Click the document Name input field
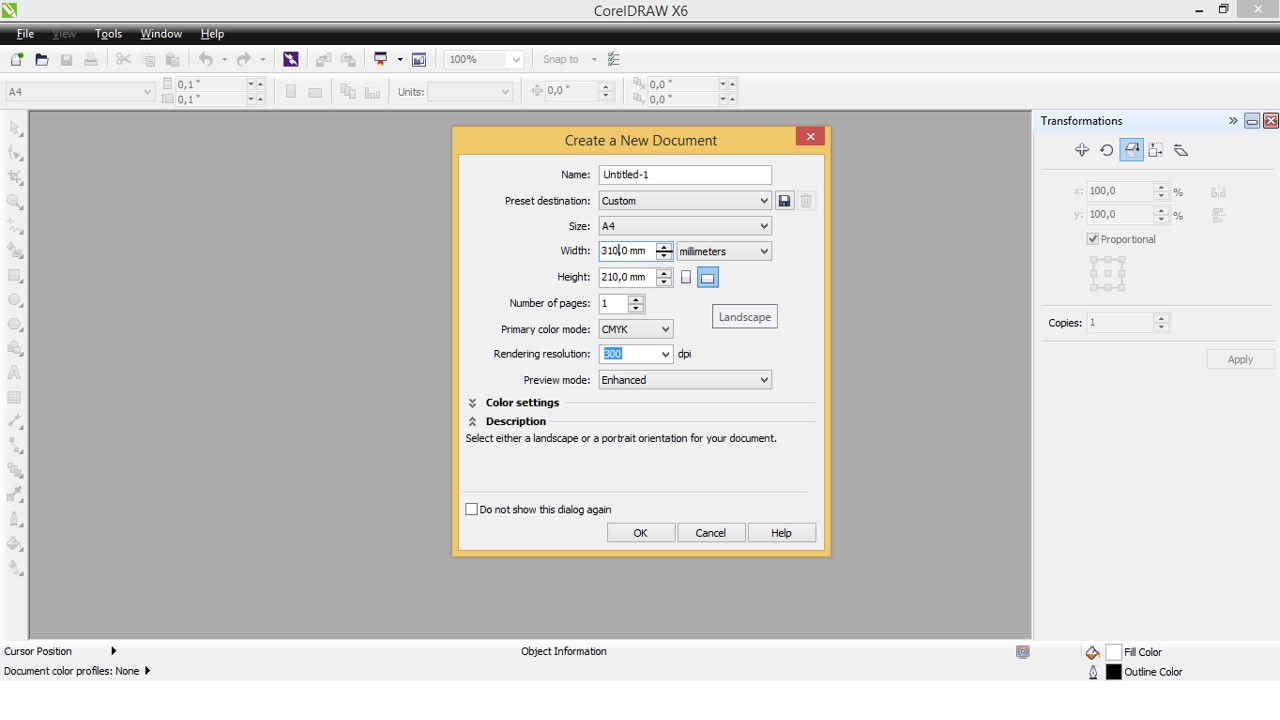 [x=685, y=175]
